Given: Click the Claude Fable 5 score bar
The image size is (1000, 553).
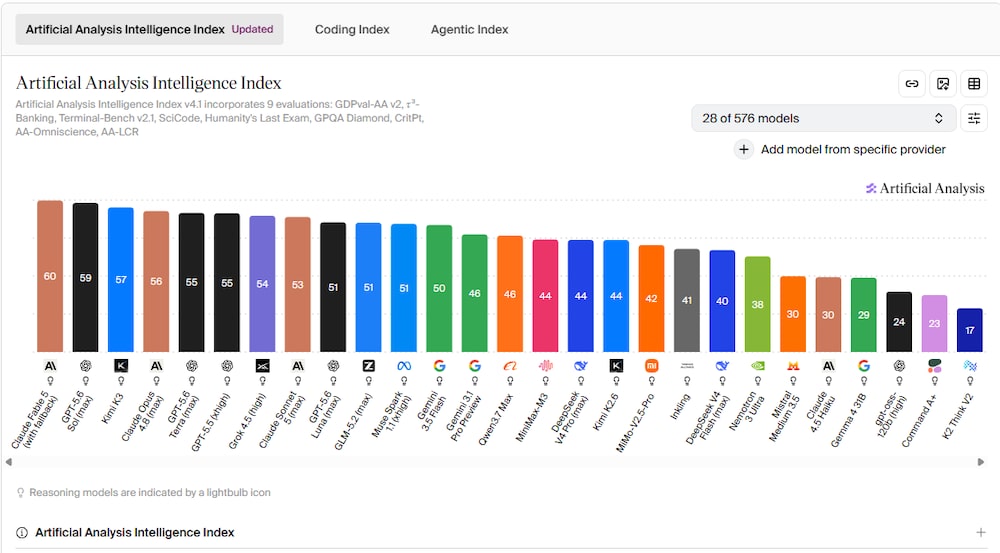Looking at the screenshot, I should [50, 276].
